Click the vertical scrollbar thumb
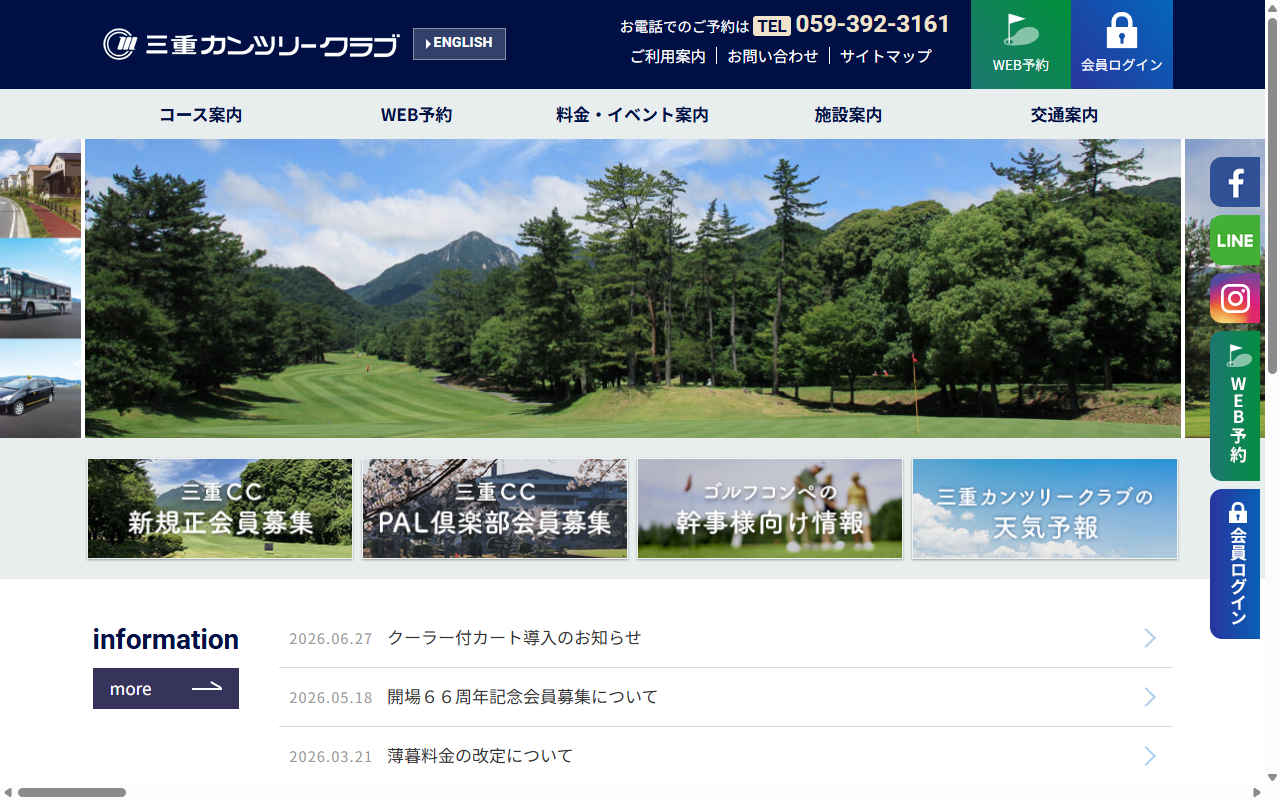1280x800 pixels. [1272, 195]
